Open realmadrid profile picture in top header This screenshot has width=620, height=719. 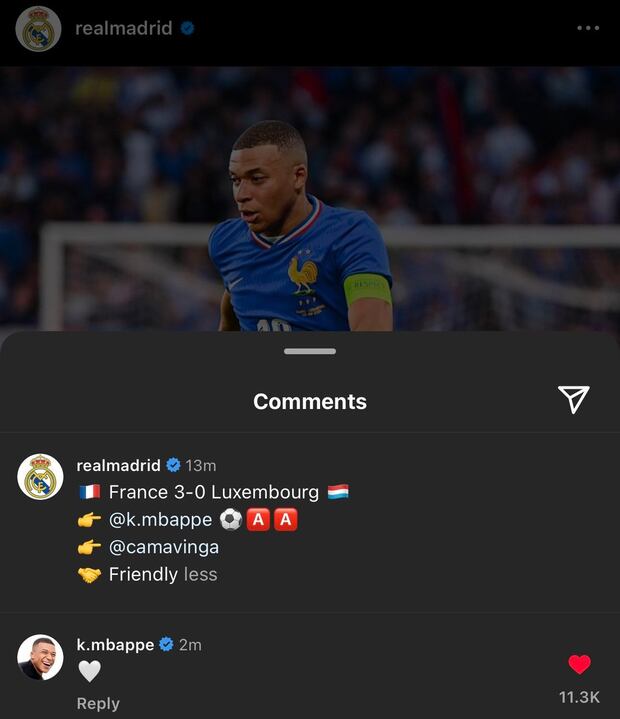coord(39,28)
